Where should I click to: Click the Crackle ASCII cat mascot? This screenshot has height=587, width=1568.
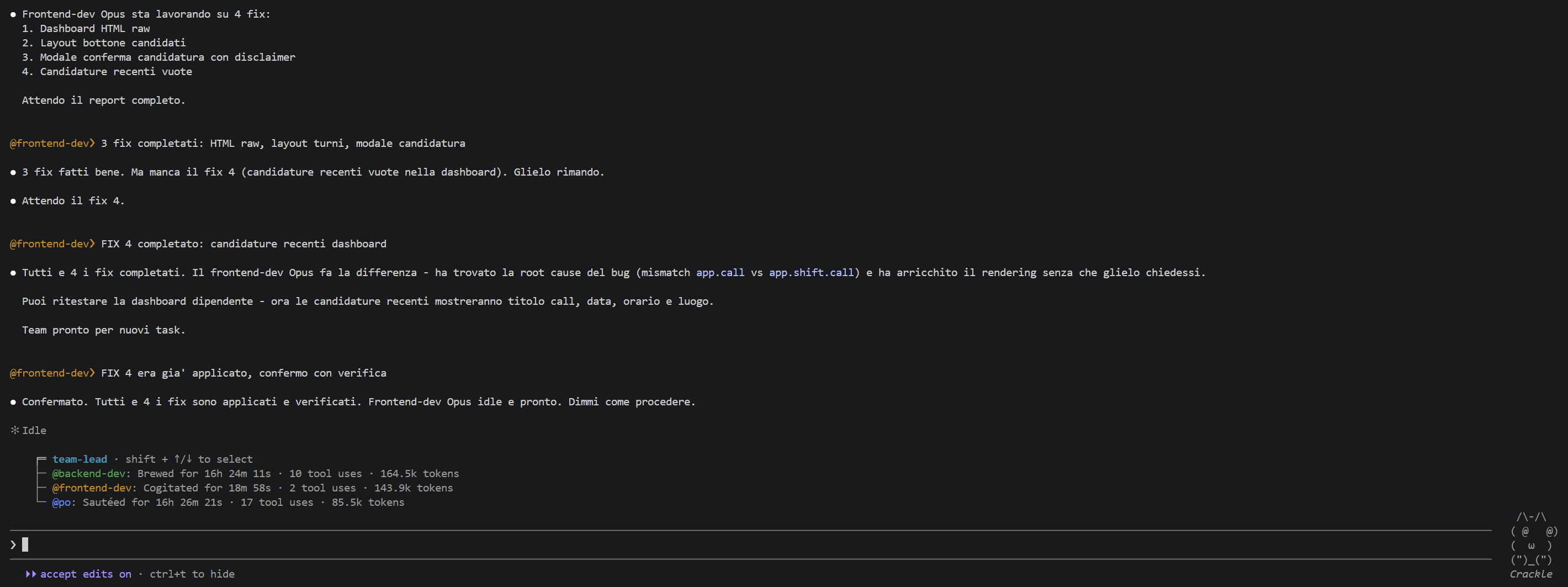[1533, 538]
